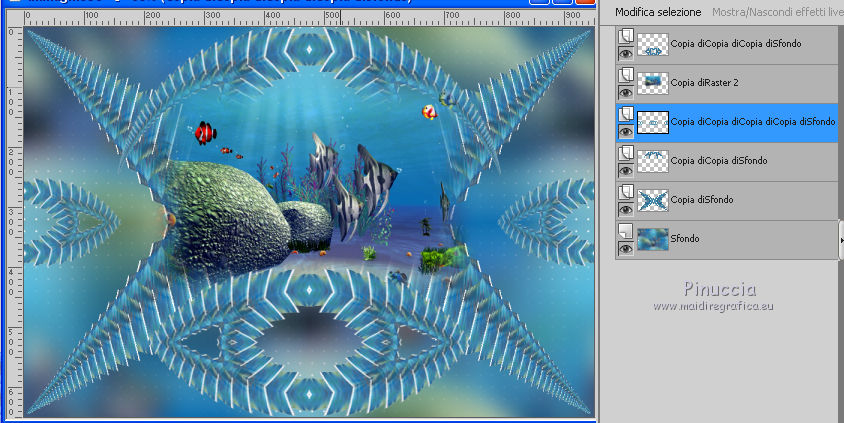Click thumbnail of the highlighted active layer
Viewport: 844px width, 423px height.
coord(653,123)
